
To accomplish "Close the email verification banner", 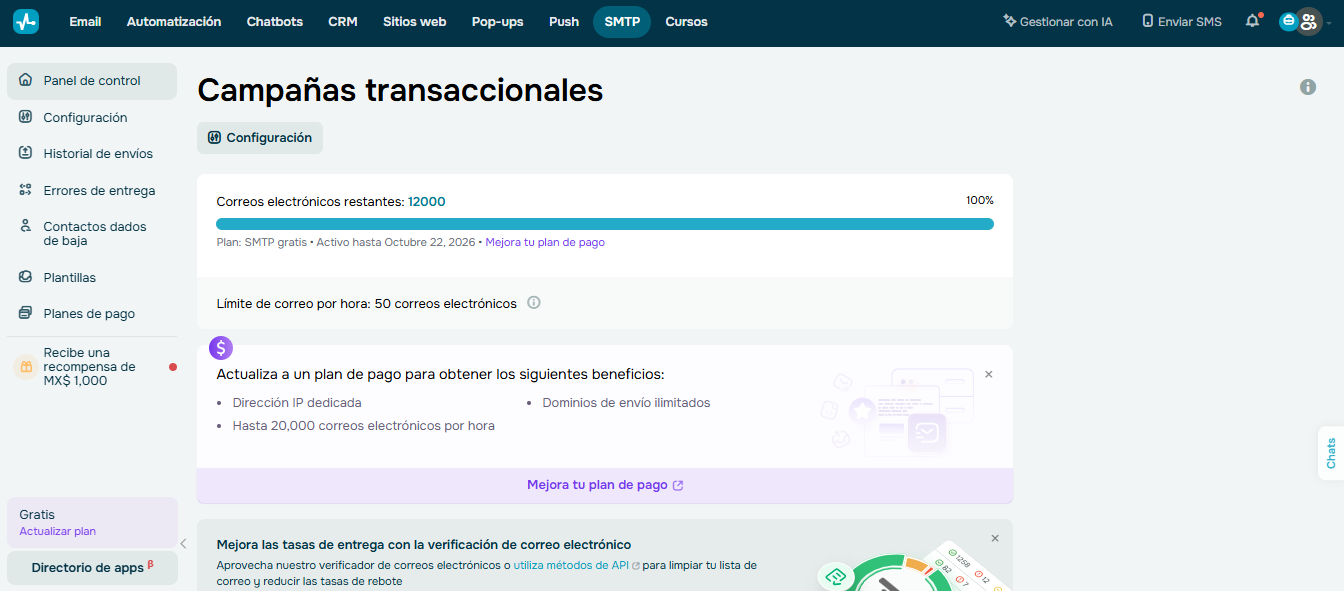I will point(995,538).
